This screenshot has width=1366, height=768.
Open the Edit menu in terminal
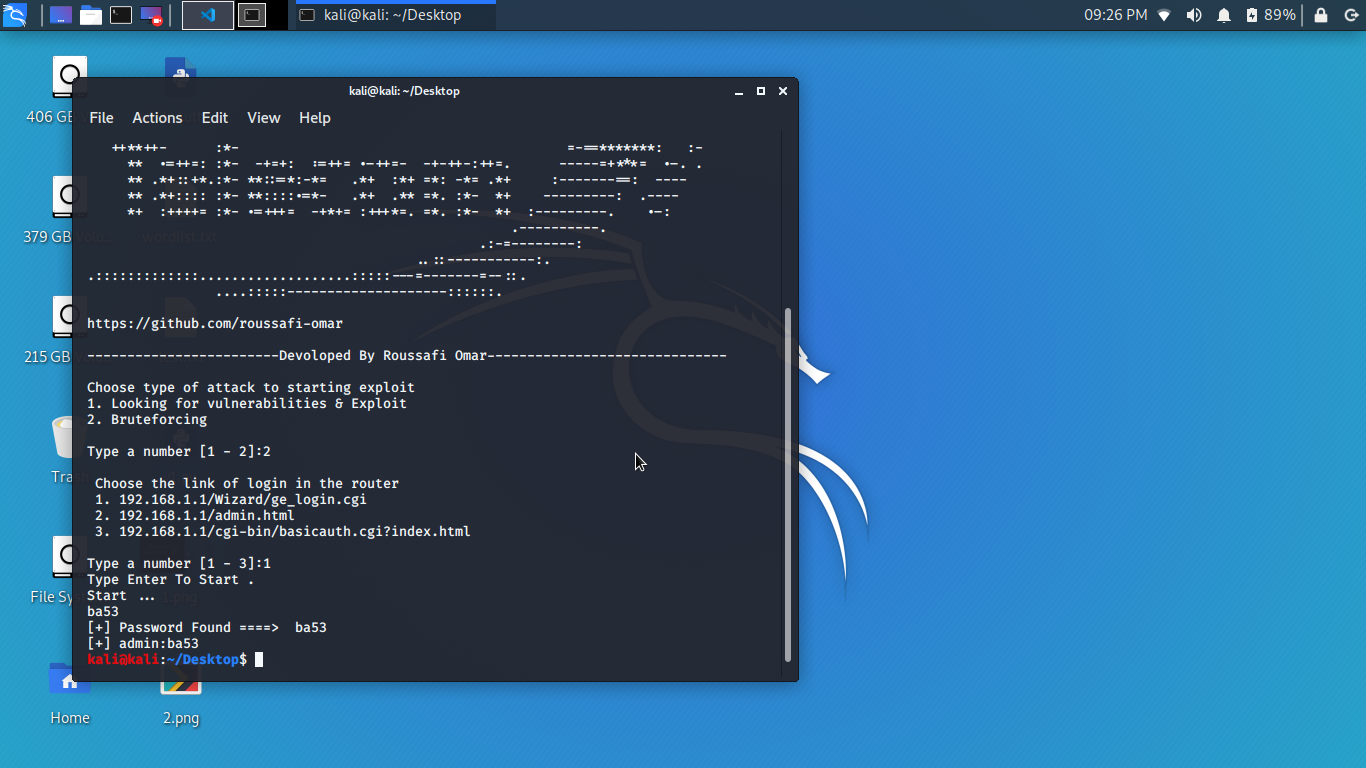pyautogui.click(x=215, y=118)
